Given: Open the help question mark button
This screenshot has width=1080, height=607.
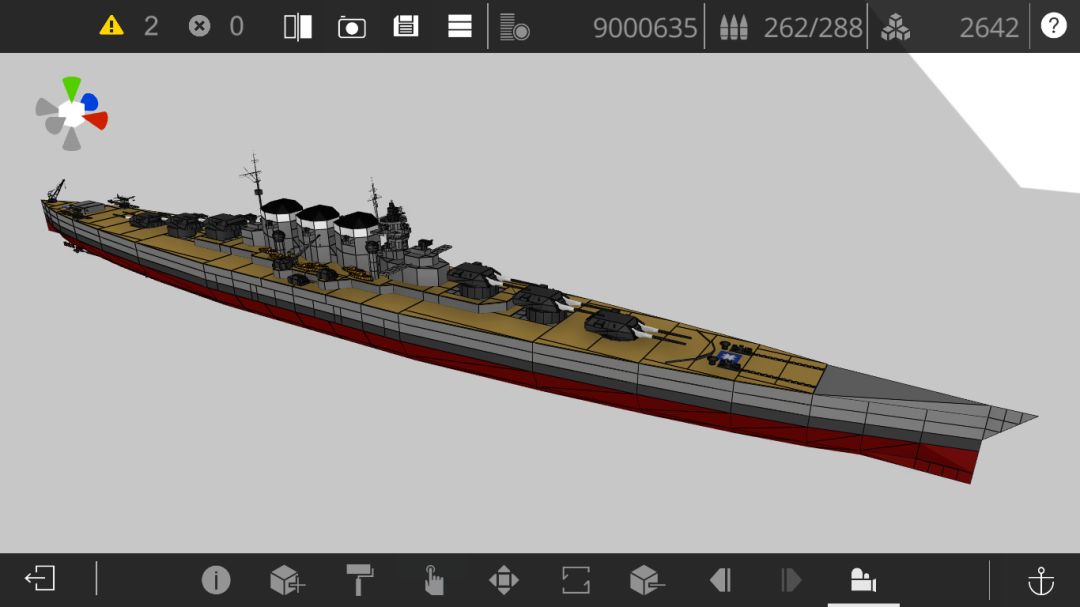Looking at the screenshot, I should tap(1053, 26).
